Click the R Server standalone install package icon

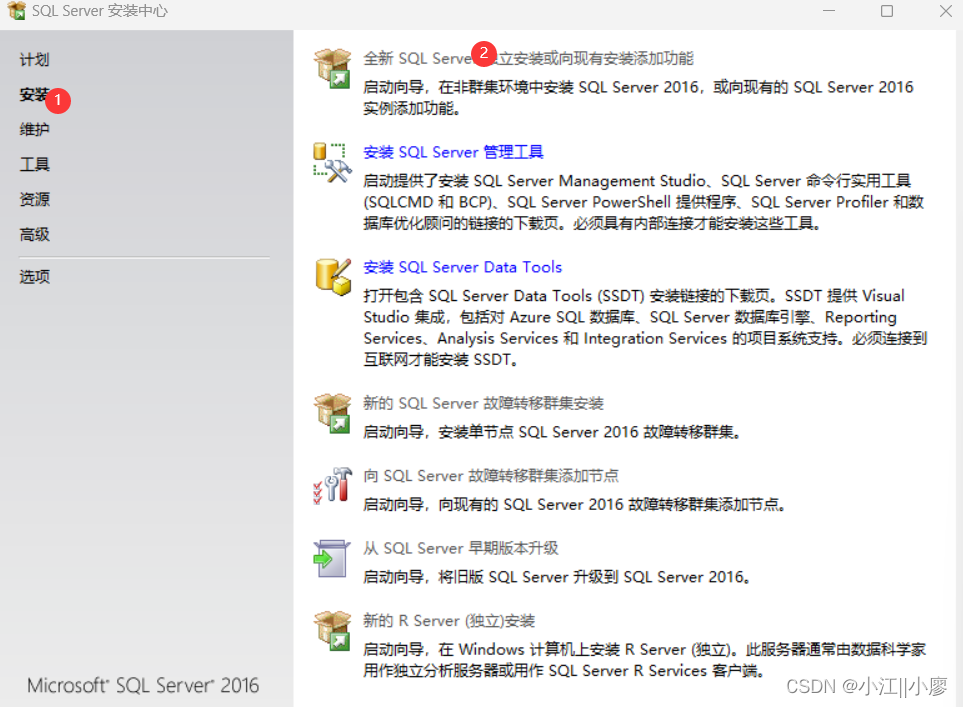pyautogui.click(x=332, y=630)
